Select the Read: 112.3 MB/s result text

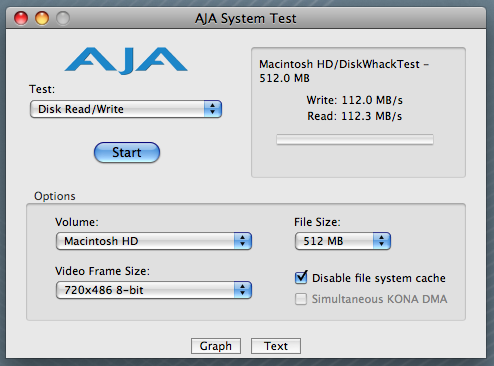point(355,116)
